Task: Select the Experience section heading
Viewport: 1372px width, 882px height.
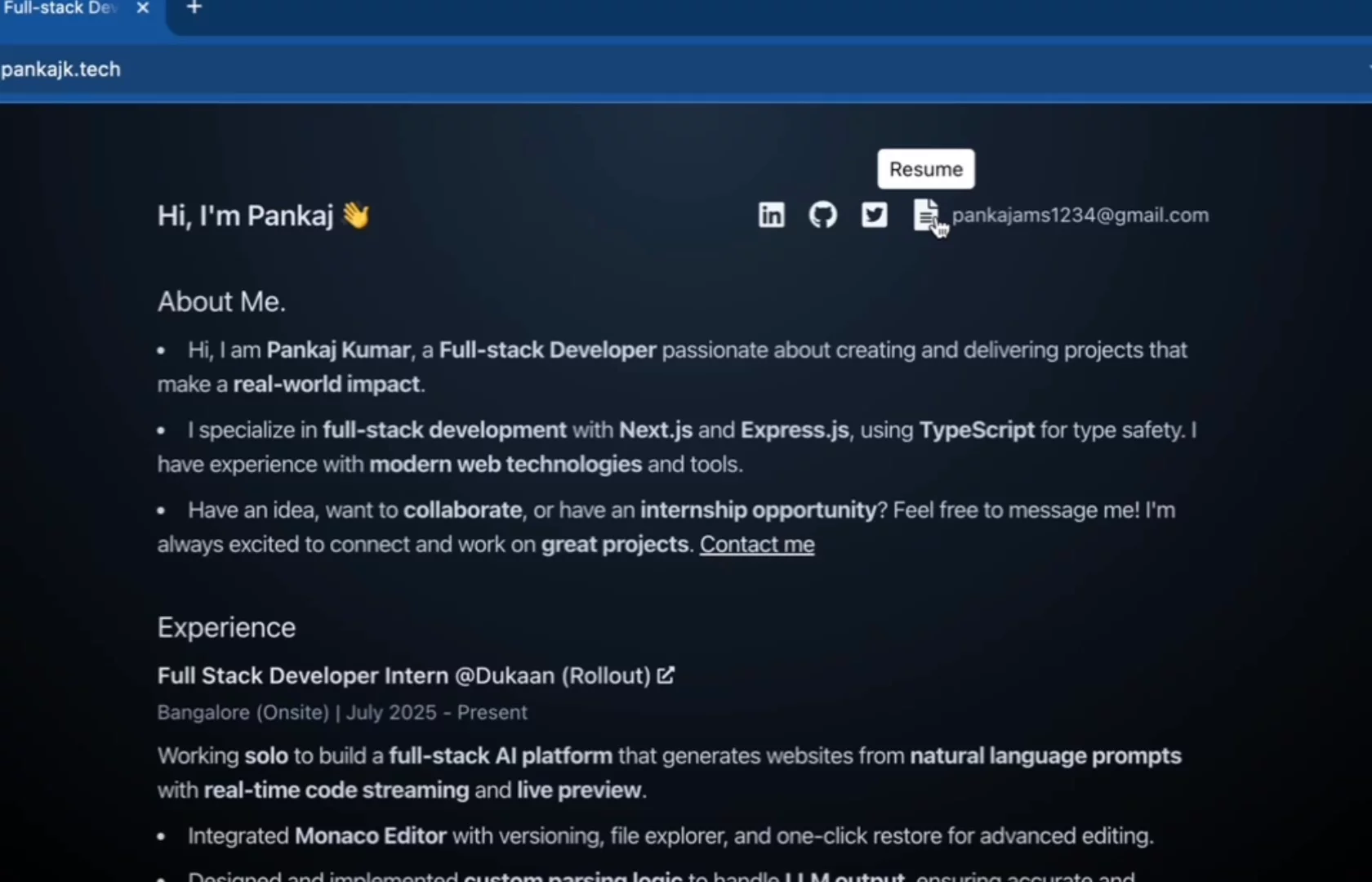Action: [x=225, y=627]
